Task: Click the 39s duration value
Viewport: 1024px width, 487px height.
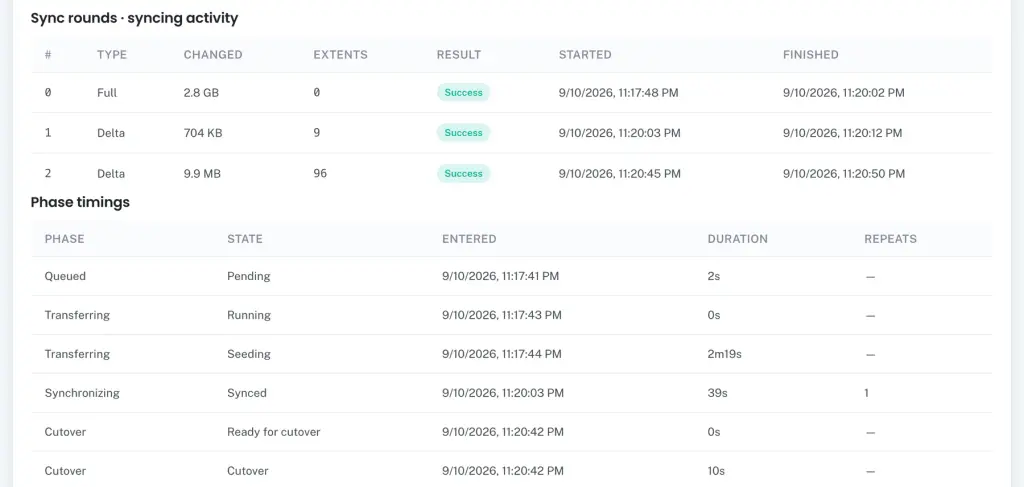Action: (x=718, y=393)
